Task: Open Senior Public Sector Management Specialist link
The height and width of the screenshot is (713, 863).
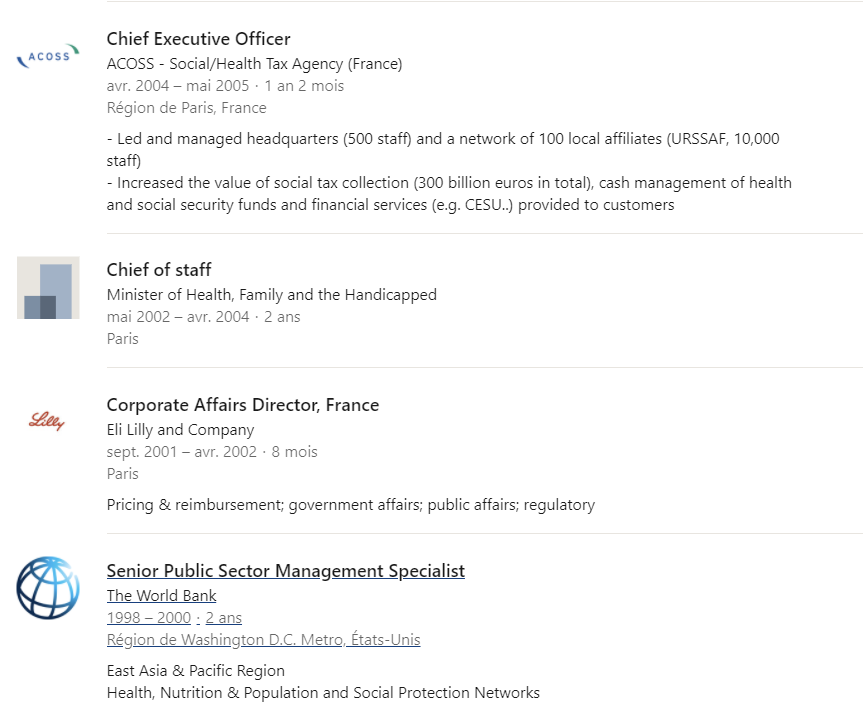Action: [285, 571]
